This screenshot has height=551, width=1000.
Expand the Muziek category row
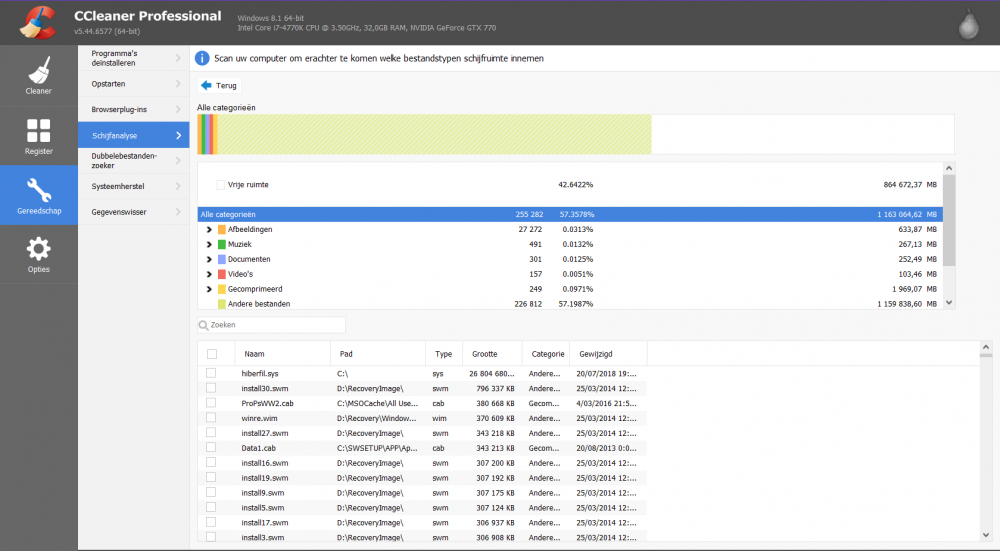209,244
